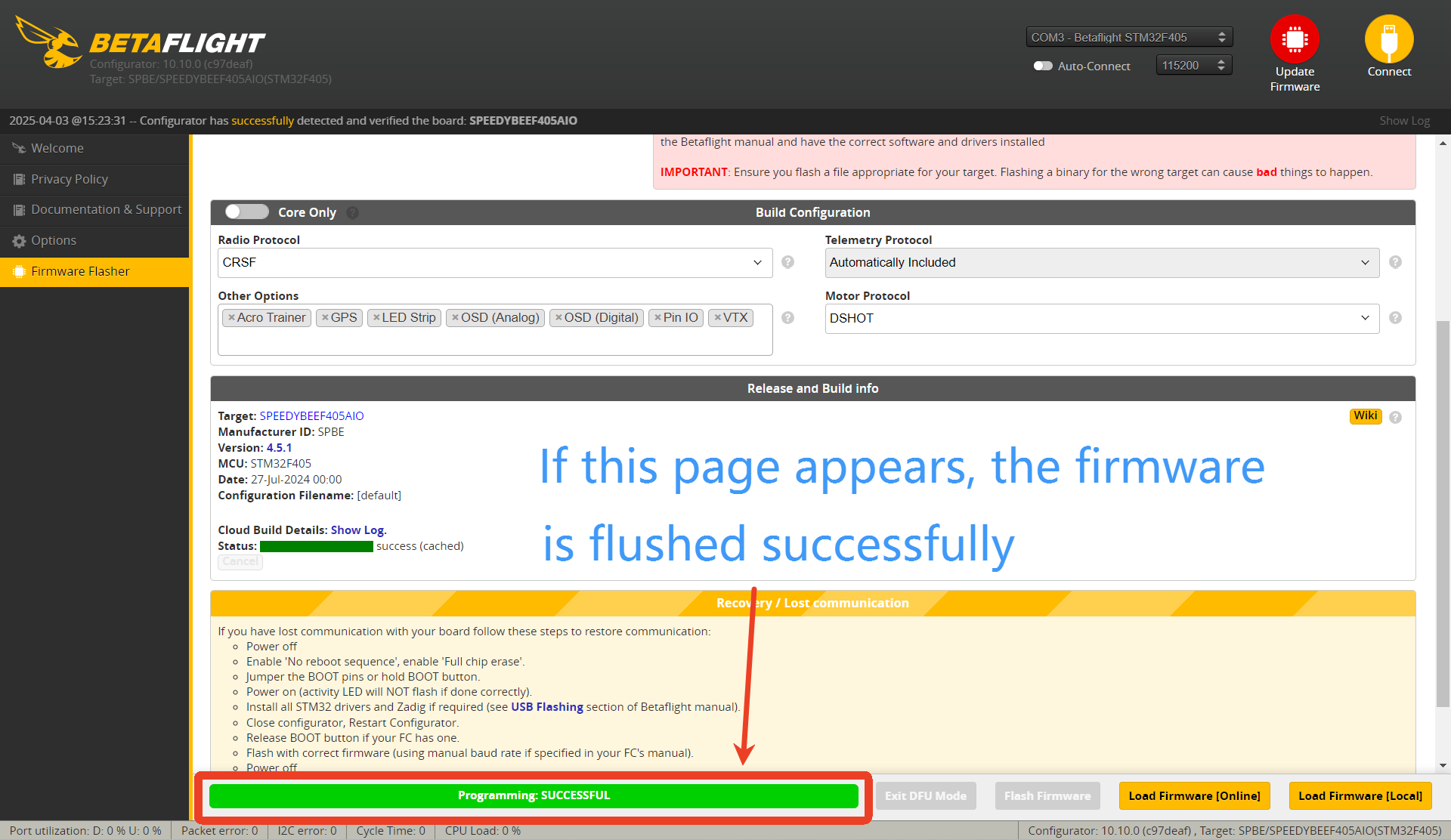Screen dimensions: 1451x840
Task: Click the Options gear icon
Action: pyautogui.click(x=19, y=240)
